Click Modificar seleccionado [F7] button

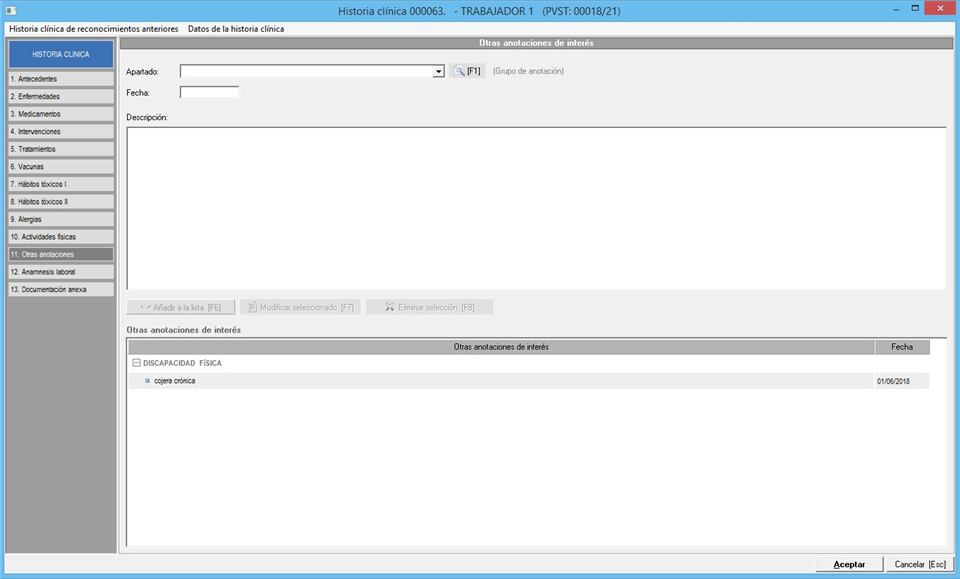pos(301,307)
